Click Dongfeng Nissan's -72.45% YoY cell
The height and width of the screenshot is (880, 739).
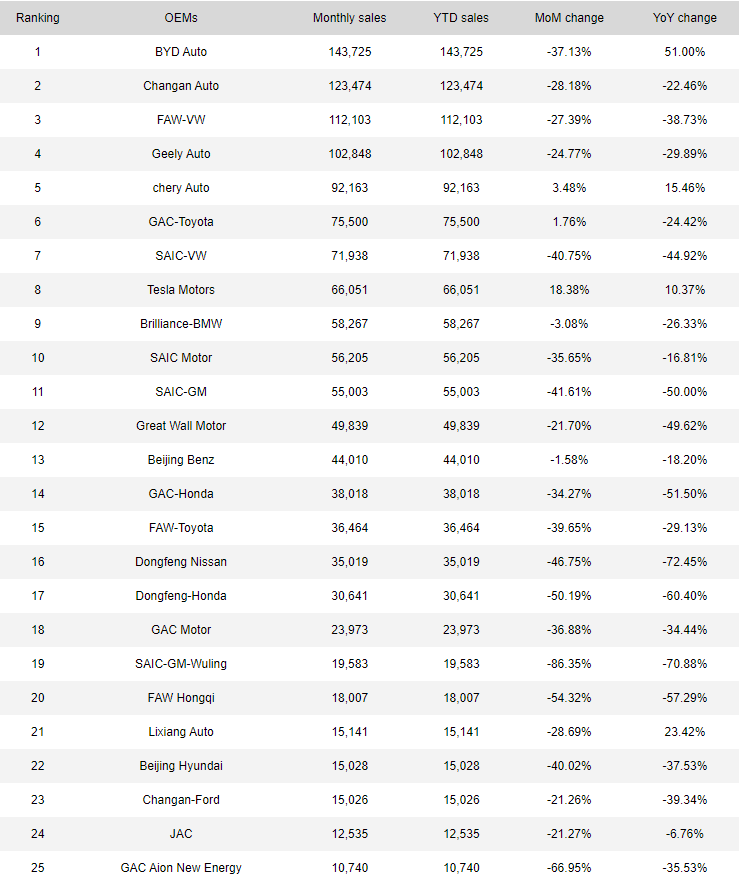(x=685, y=562)
